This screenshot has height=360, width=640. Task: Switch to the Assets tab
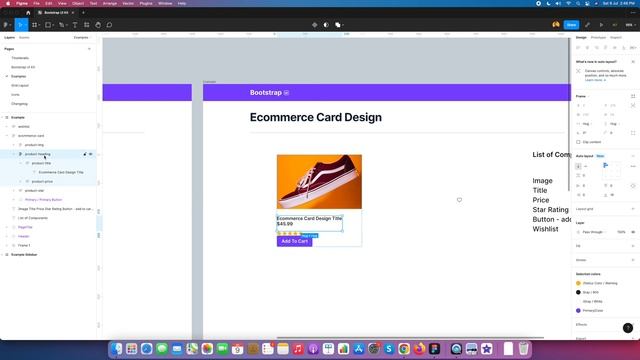click(x=24, y=38)
